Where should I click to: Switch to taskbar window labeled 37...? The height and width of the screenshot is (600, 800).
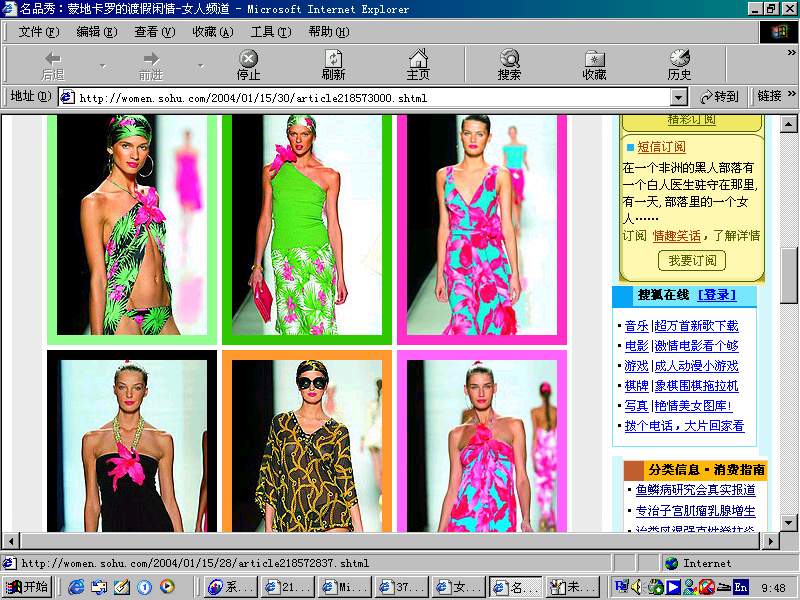click(x=402, y=587)
